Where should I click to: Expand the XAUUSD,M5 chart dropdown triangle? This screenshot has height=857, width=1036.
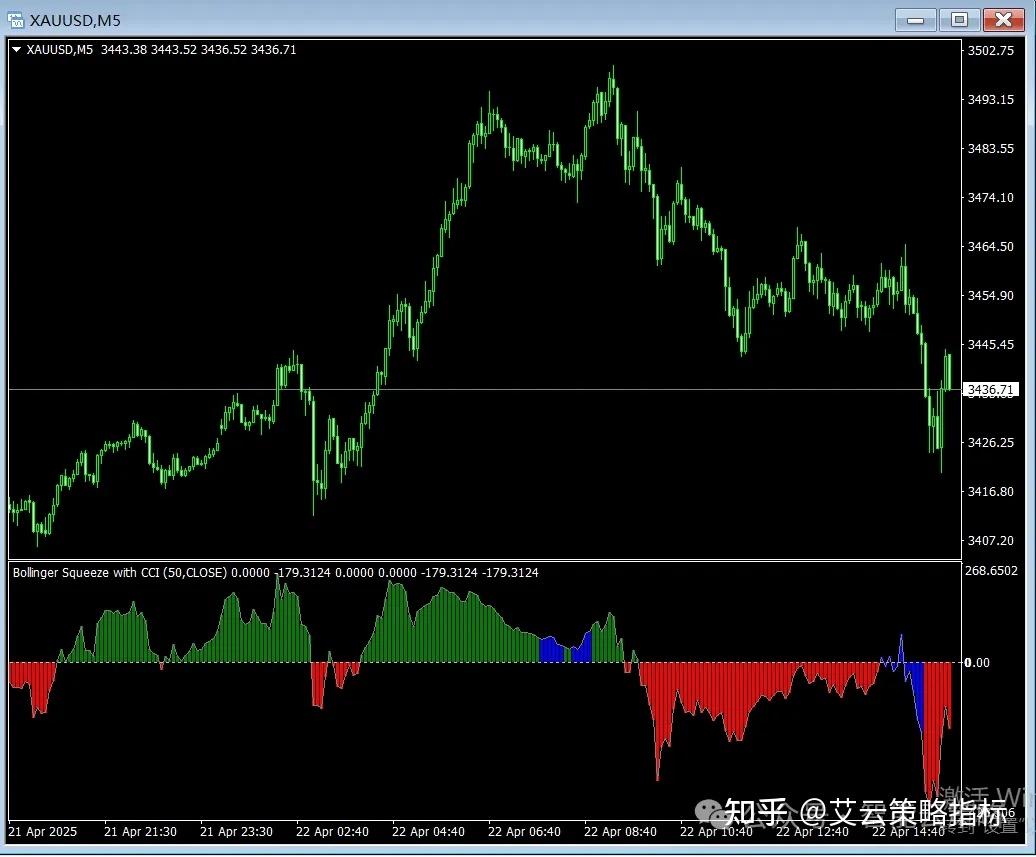click(17, 50)
